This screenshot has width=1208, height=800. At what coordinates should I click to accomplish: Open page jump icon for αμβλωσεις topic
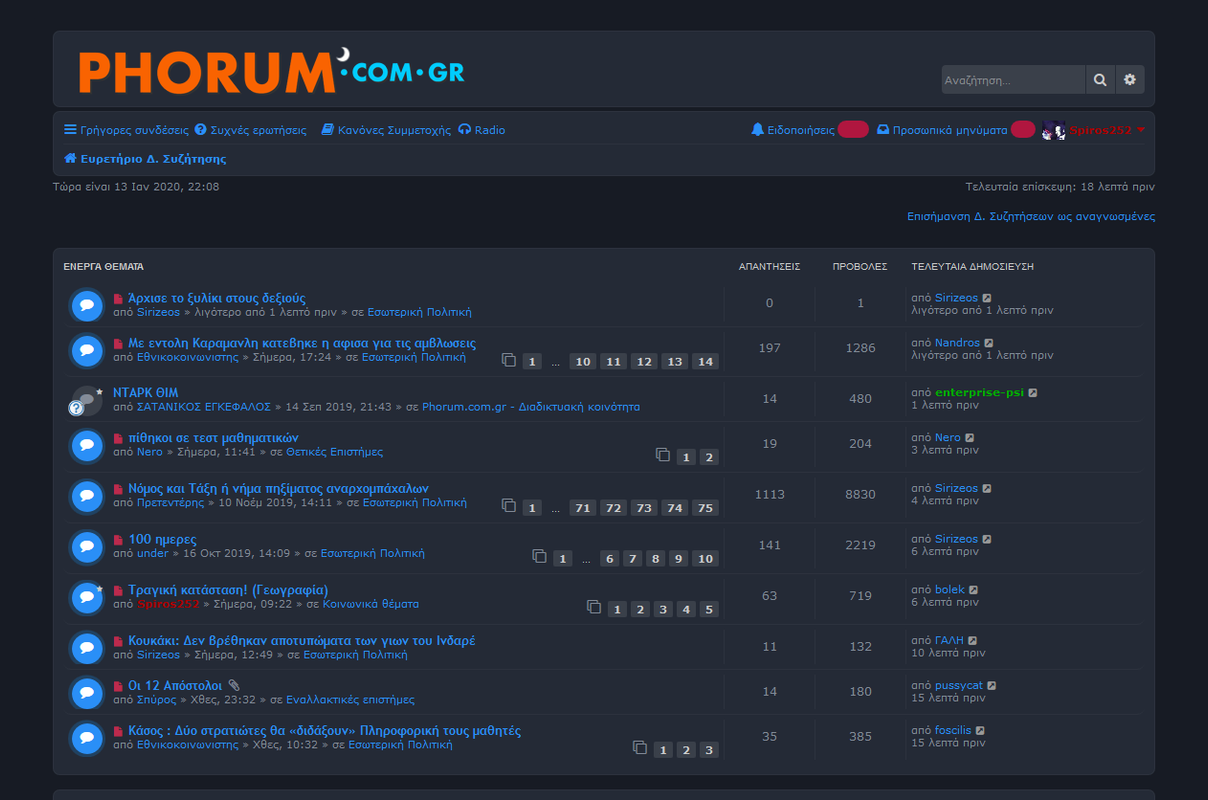(x=509, y=360)
